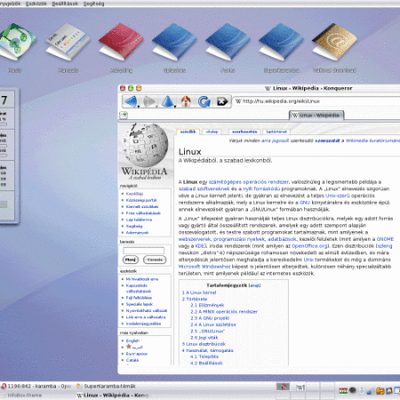Open the Up button's dropdown arrow
This screenshot has height=400, width=400.
[x=175, y=106]
